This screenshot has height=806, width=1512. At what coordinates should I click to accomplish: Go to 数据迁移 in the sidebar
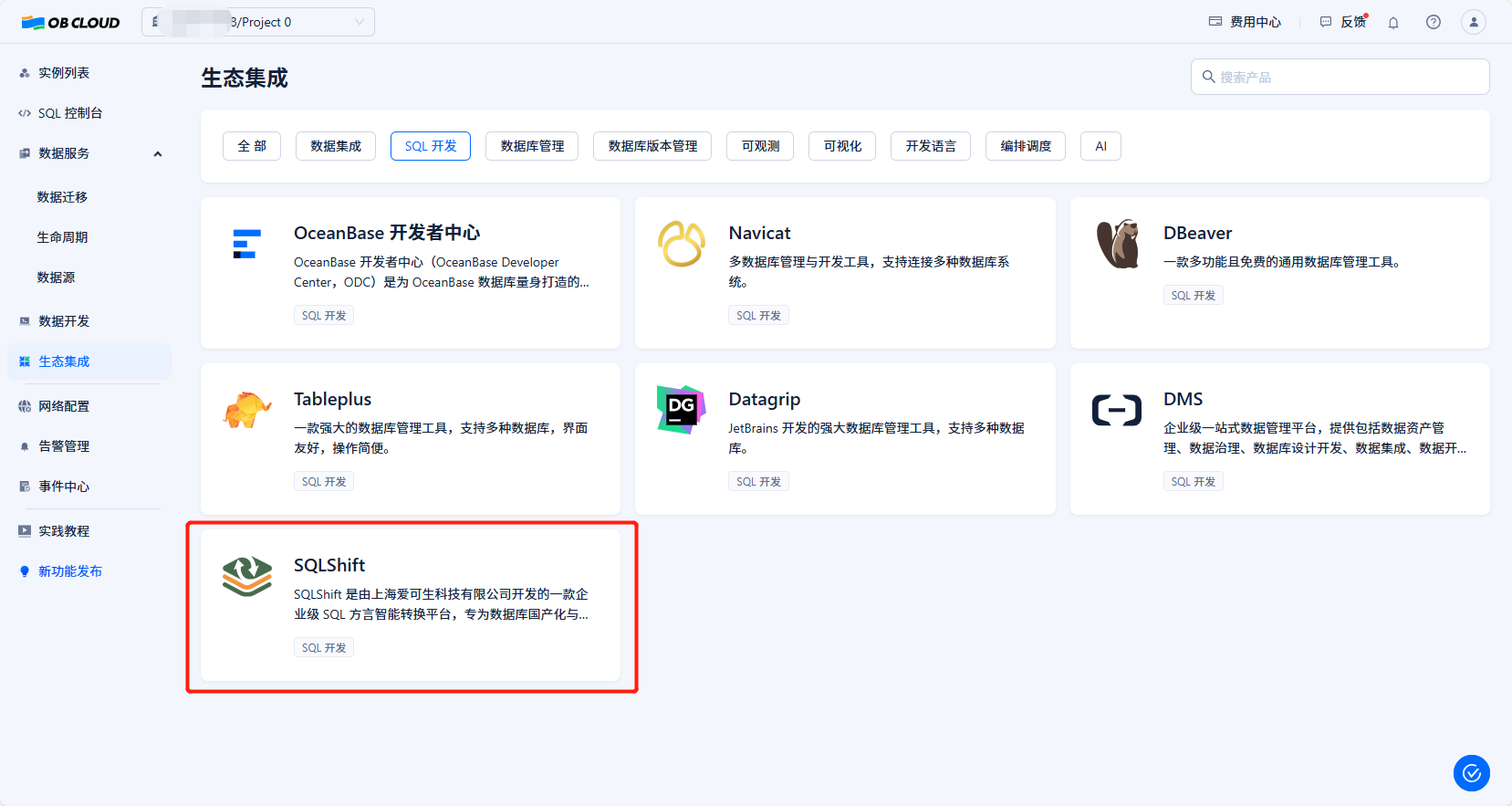tap(62, 197)
